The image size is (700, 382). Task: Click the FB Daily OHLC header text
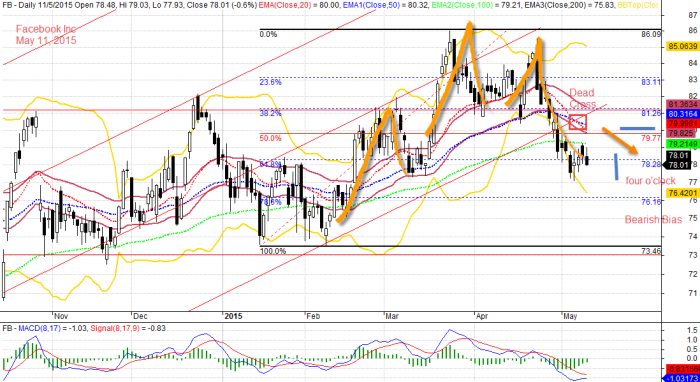coord(130,5)
